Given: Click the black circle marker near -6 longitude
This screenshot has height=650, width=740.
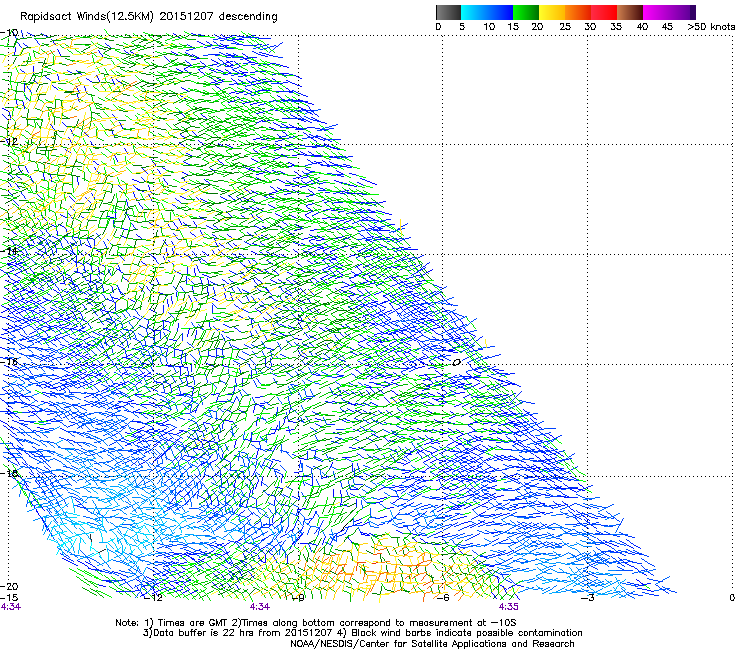Looking at the screenshot, I should [456, 362].
